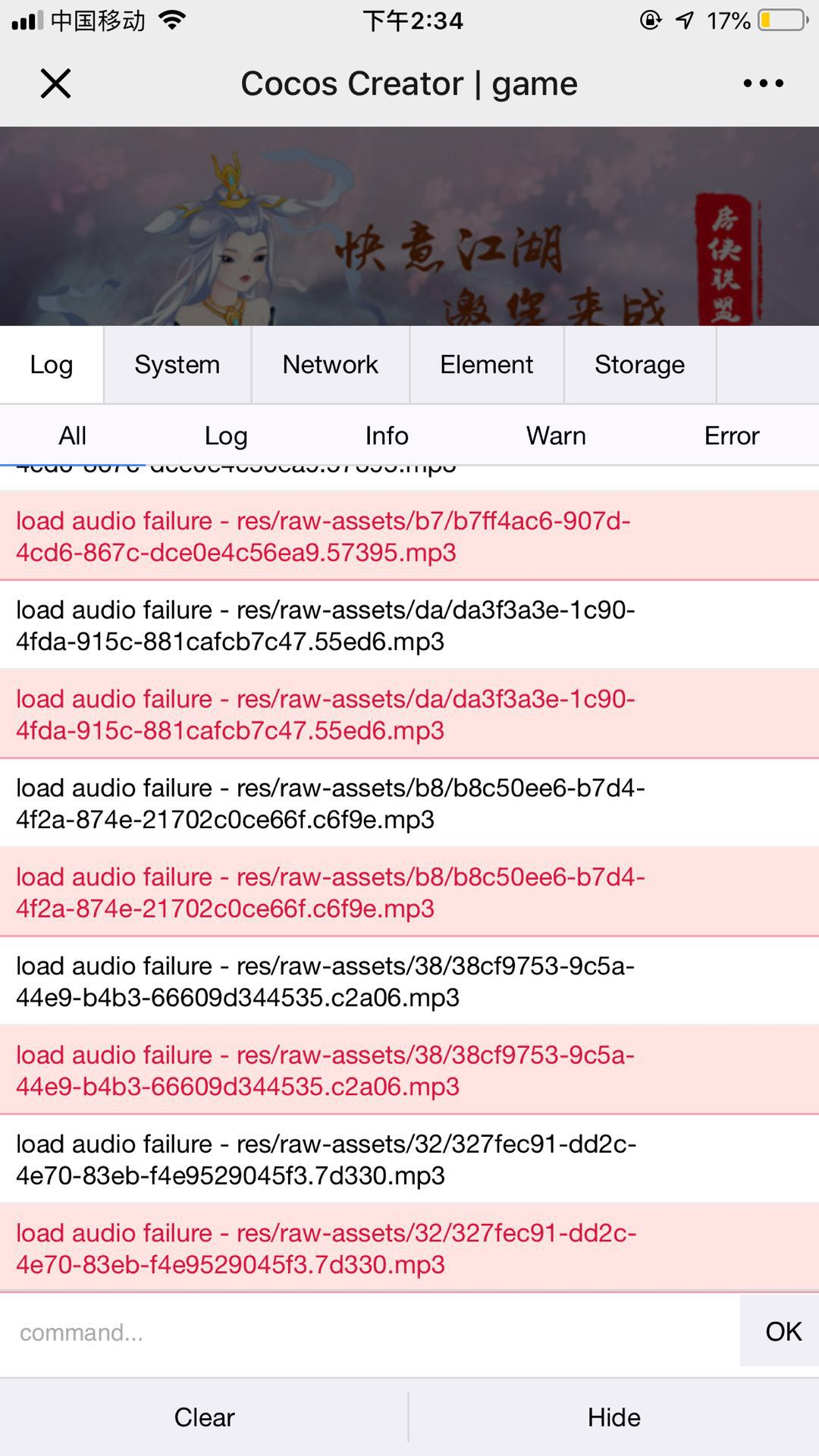Screen dimensions: 819x1456
Task: Filter console to Warn messages
Action: 556,436
